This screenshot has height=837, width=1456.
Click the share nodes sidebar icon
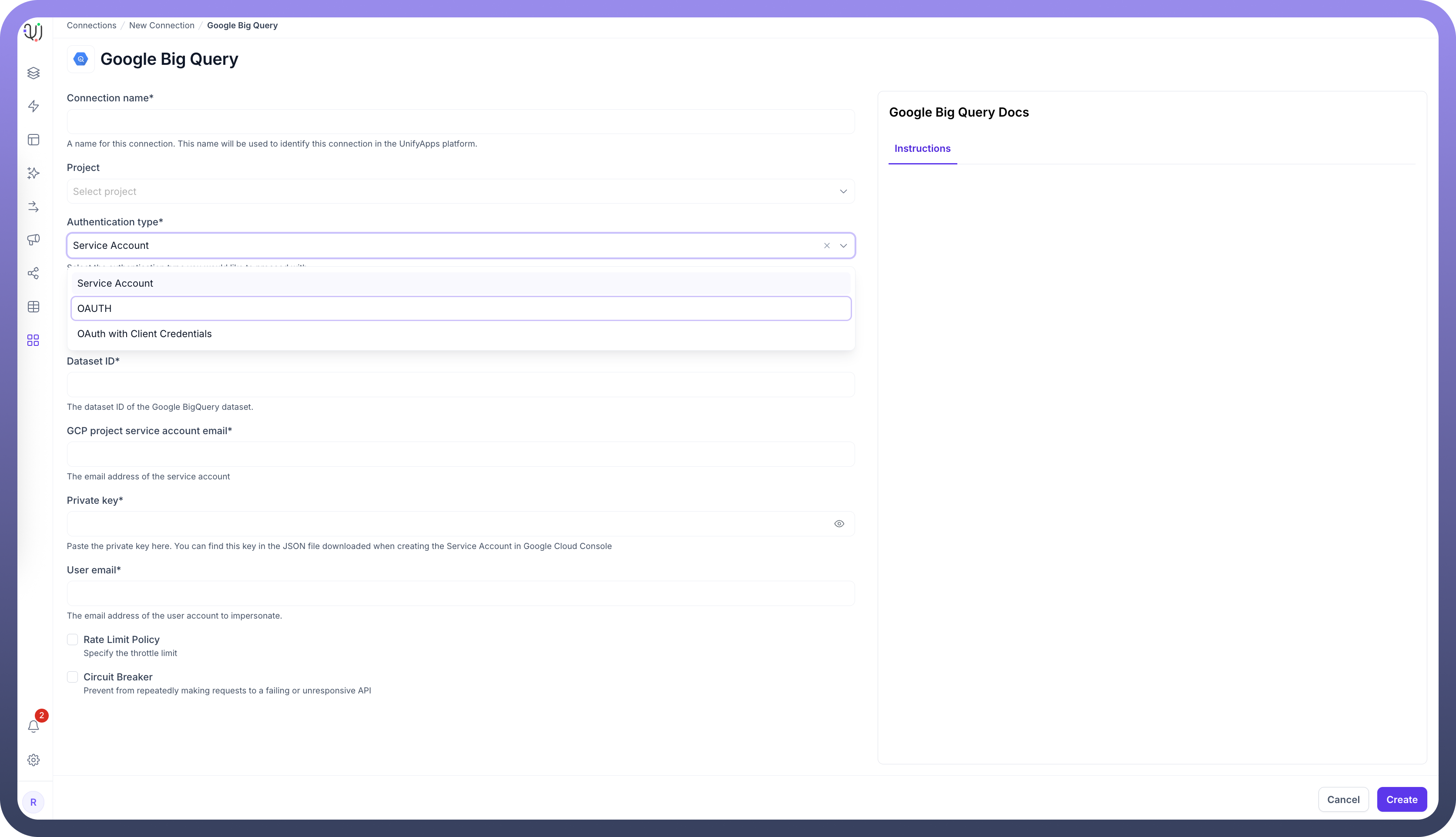click(34, 273)
